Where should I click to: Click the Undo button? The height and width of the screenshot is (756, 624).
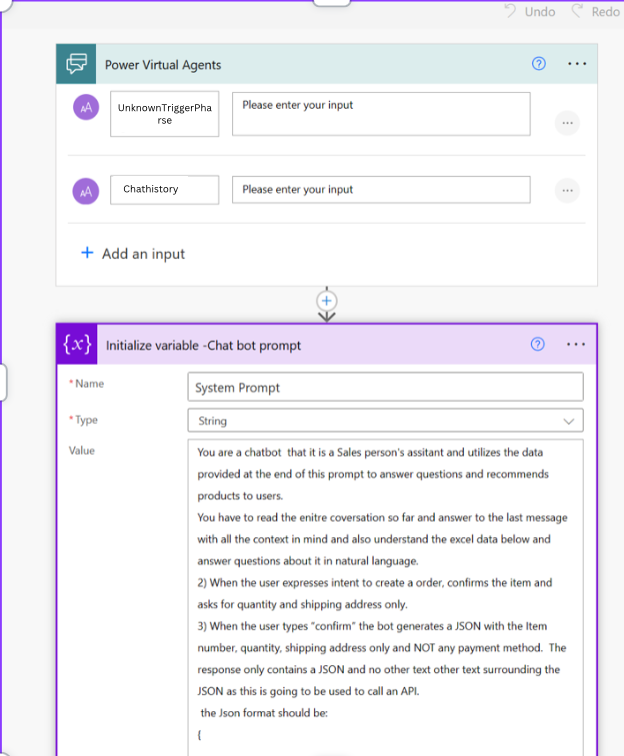(x=530, y=11)
